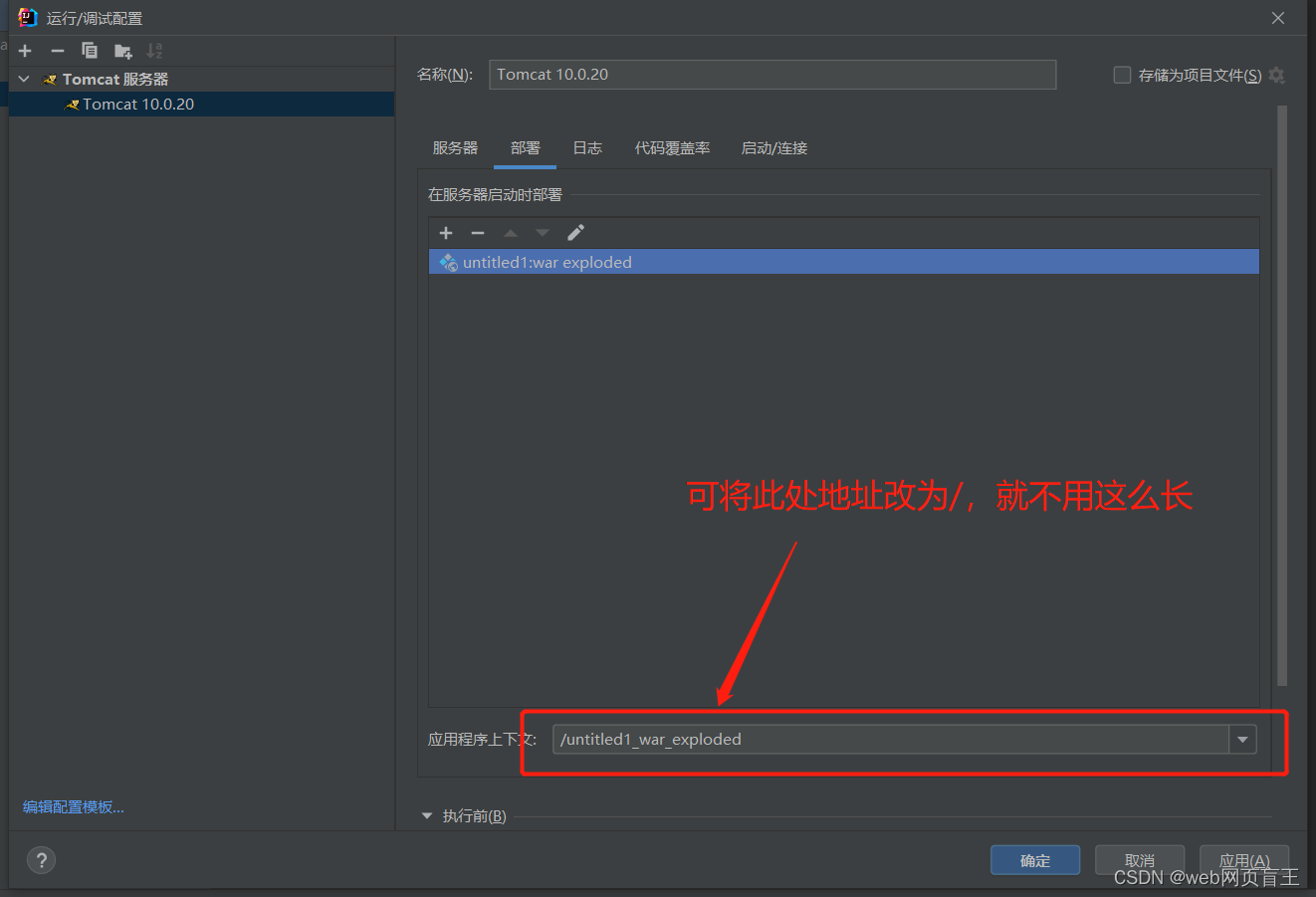Open help with the question mark button
Viewport: 1316px width, 897px height.
click(41, 860)
